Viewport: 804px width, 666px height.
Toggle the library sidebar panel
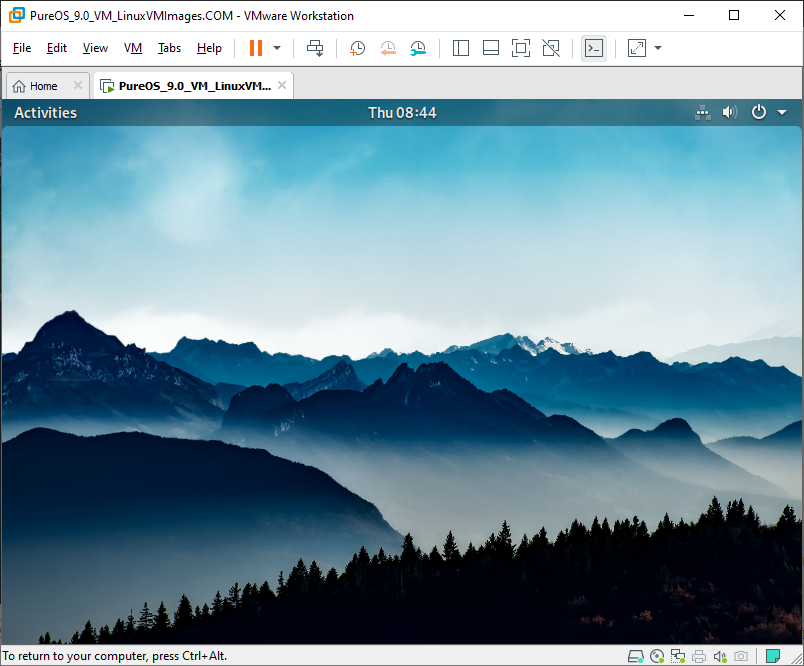(x=461, y=48)
